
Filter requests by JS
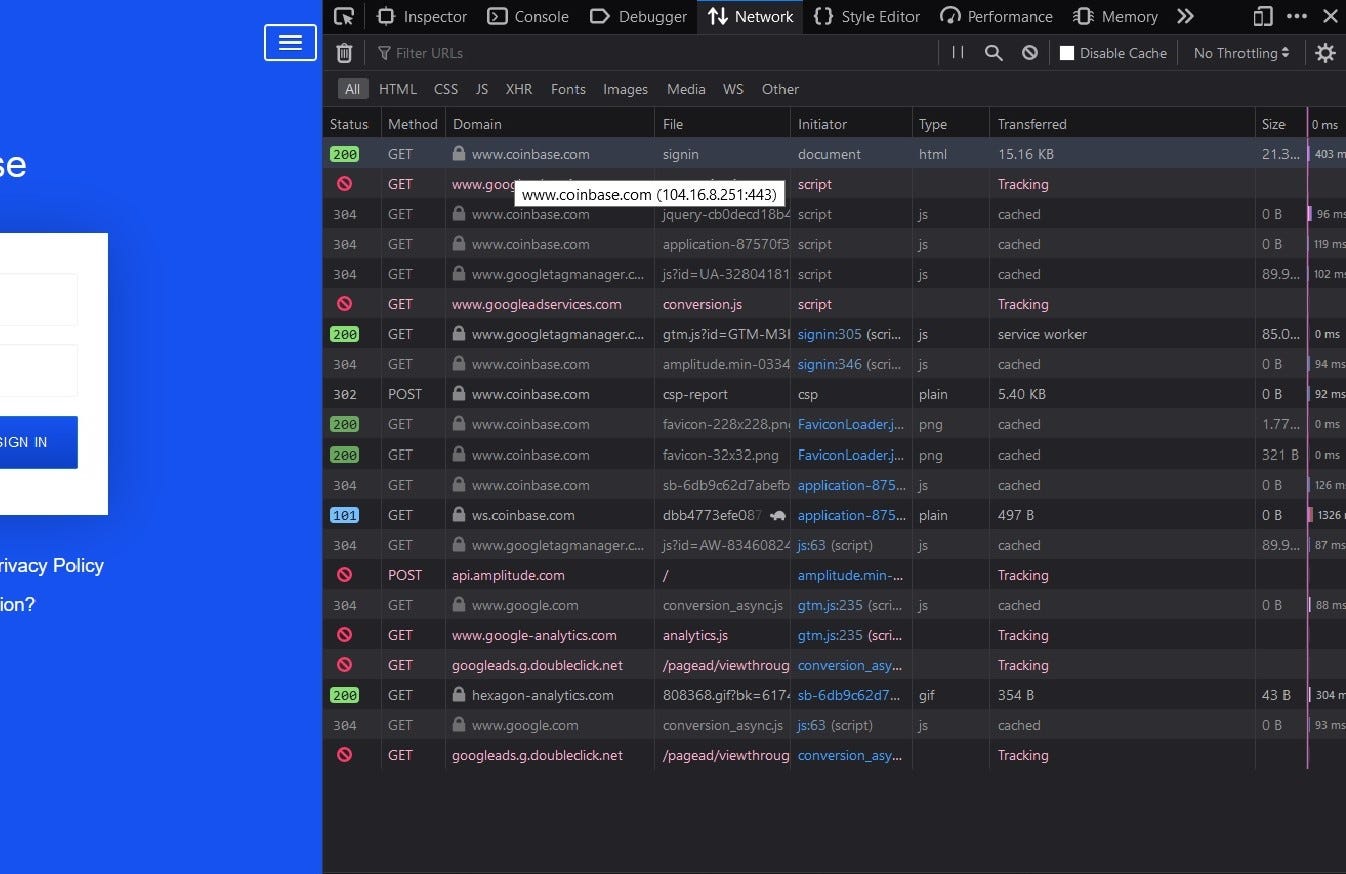tap(482, 89)
